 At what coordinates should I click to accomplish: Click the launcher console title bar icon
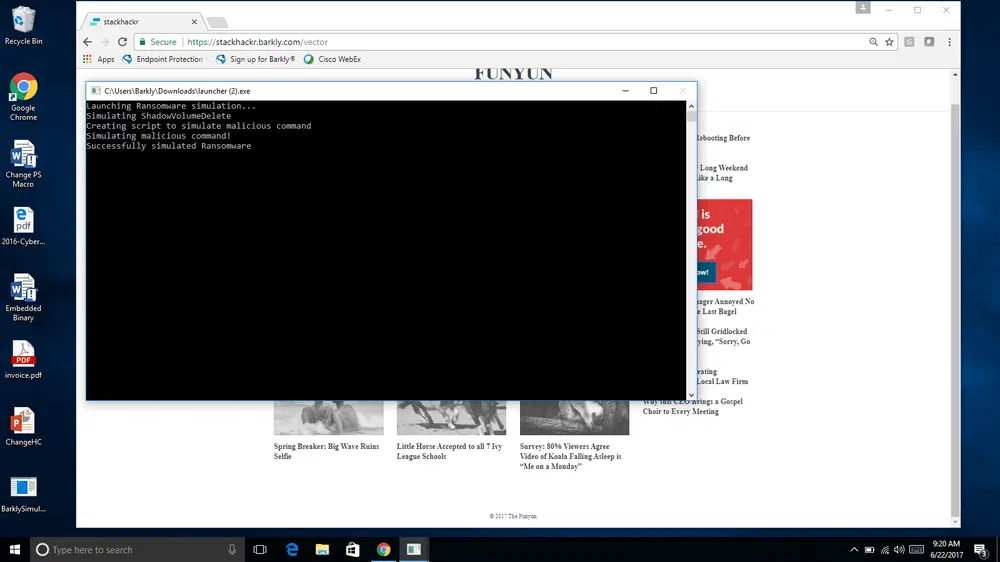click(96, 91)
